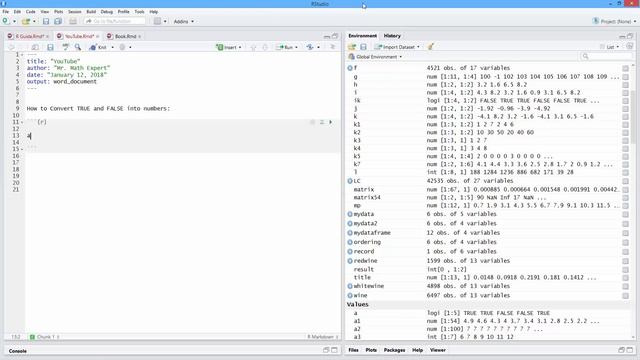
Task: Expand redwine blue arrow
Action: point(350,261)
